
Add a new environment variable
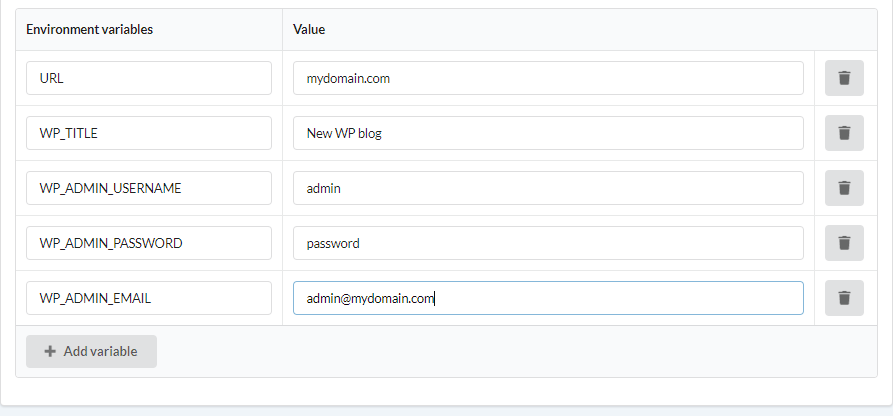coord(91,352)
